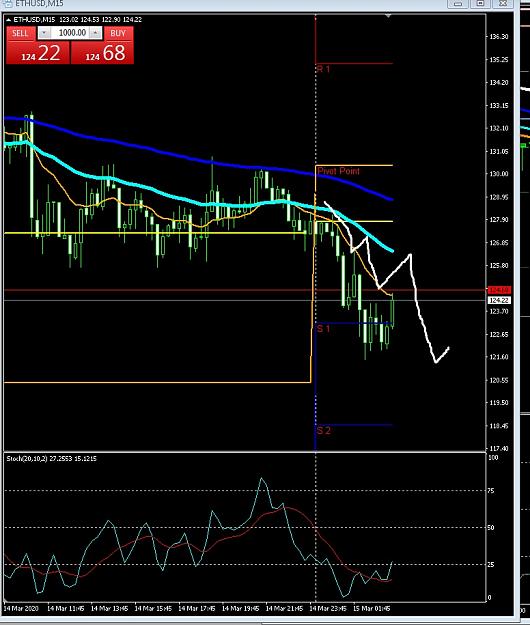Increase lot volume with the up arrow
This screenshot has height=625, width=530.
96,33
